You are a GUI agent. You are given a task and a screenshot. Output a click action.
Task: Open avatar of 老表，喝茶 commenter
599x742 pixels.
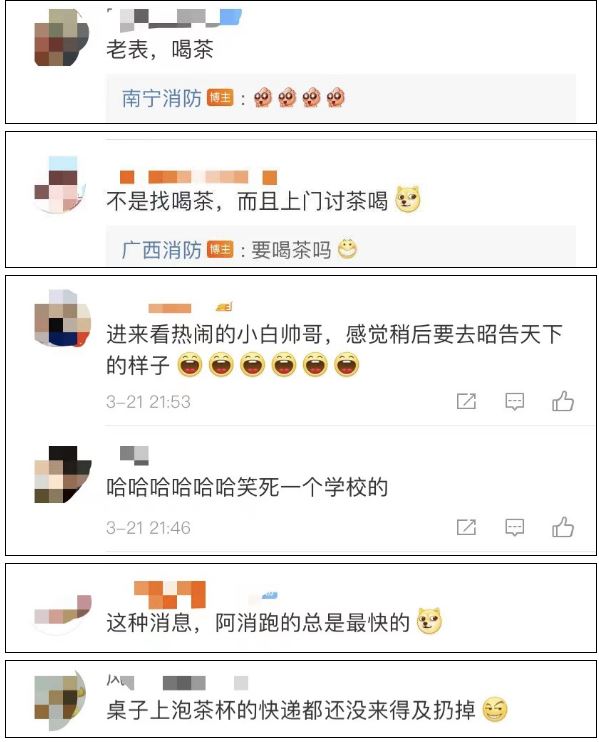coord(62,37)
